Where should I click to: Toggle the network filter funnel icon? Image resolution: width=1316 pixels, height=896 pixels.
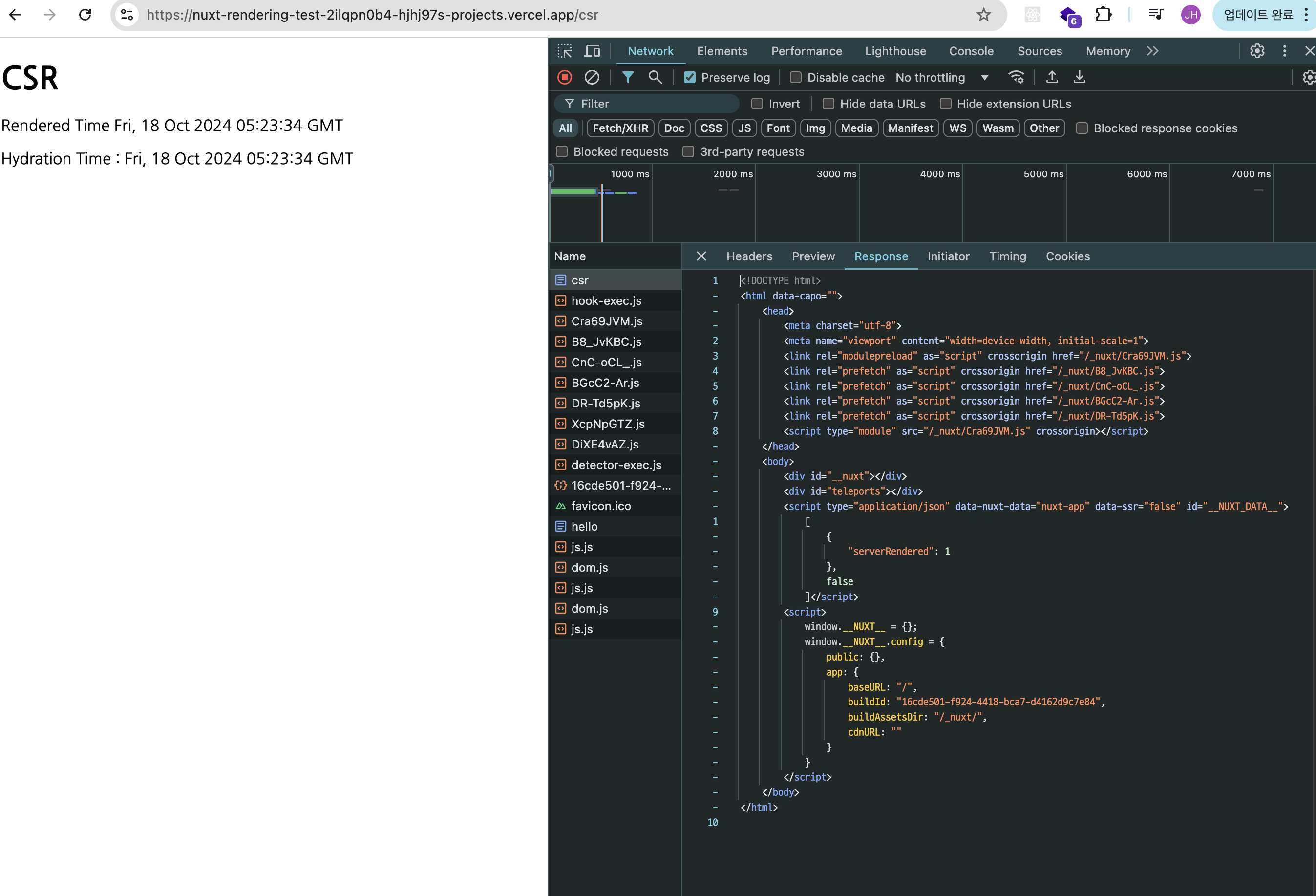coord(628,77)
